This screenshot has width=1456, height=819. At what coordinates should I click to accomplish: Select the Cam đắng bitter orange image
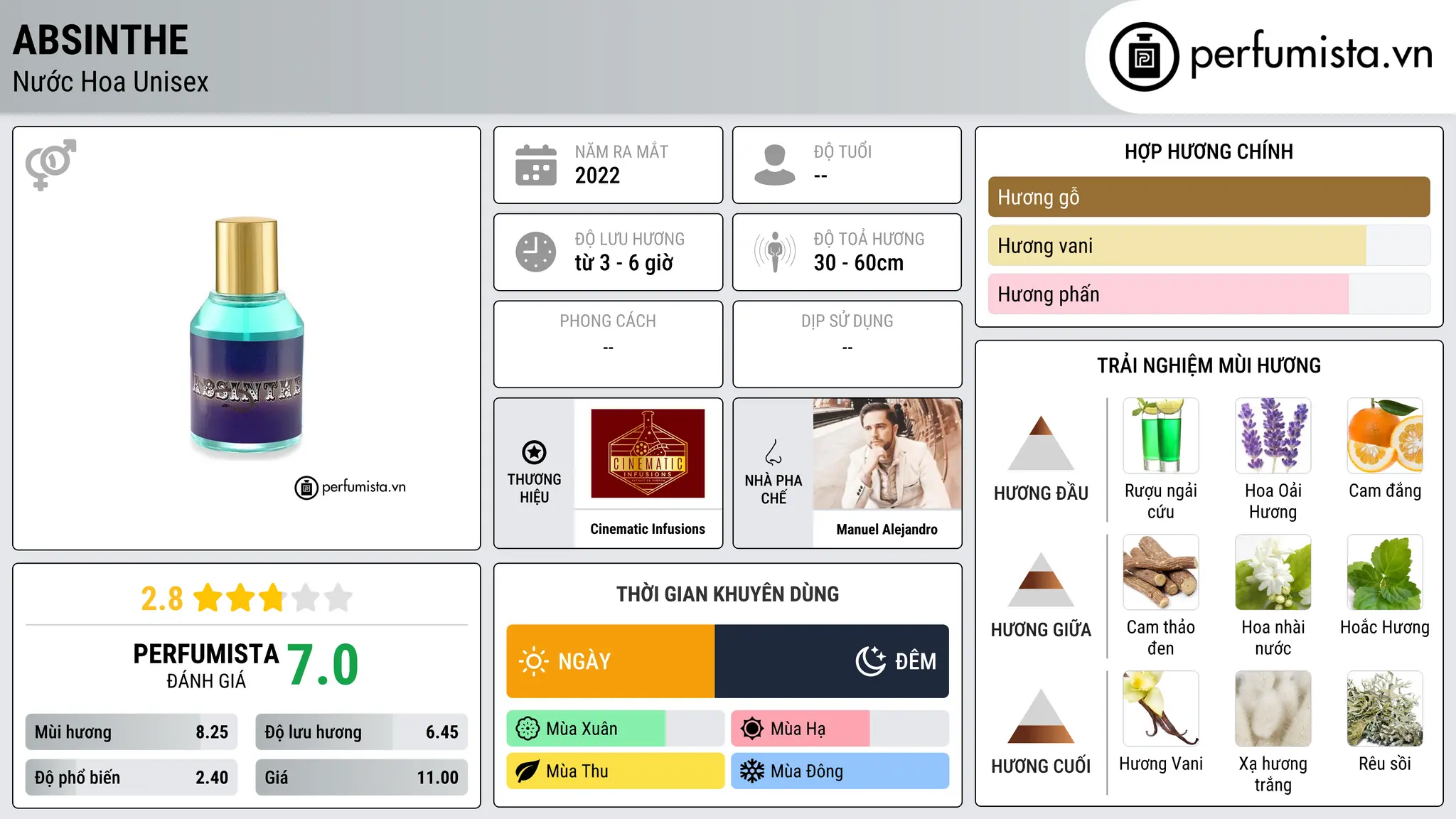(x=1385, y=436)
